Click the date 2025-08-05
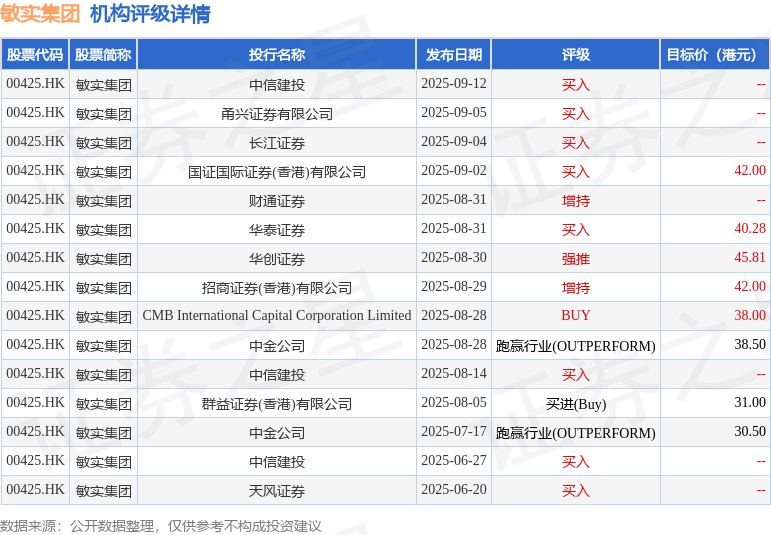This screenshot has width=771, height=535. 454,402
